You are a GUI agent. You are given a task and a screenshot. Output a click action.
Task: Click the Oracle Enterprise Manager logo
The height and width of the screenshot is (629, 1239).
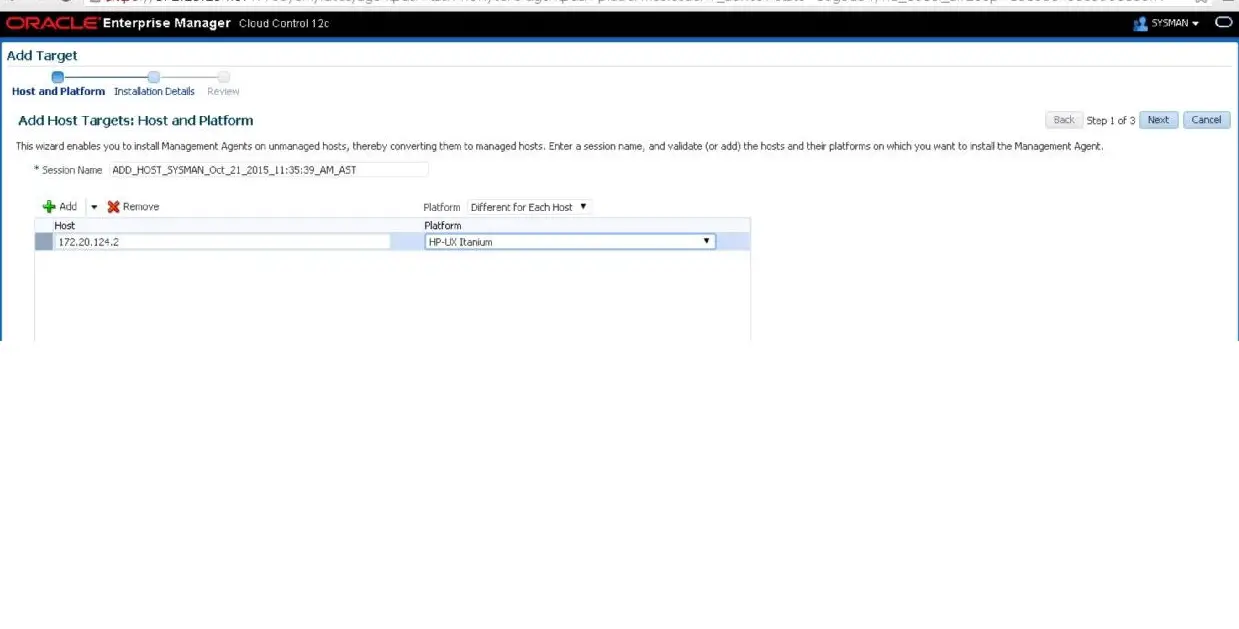click(119, 23)
